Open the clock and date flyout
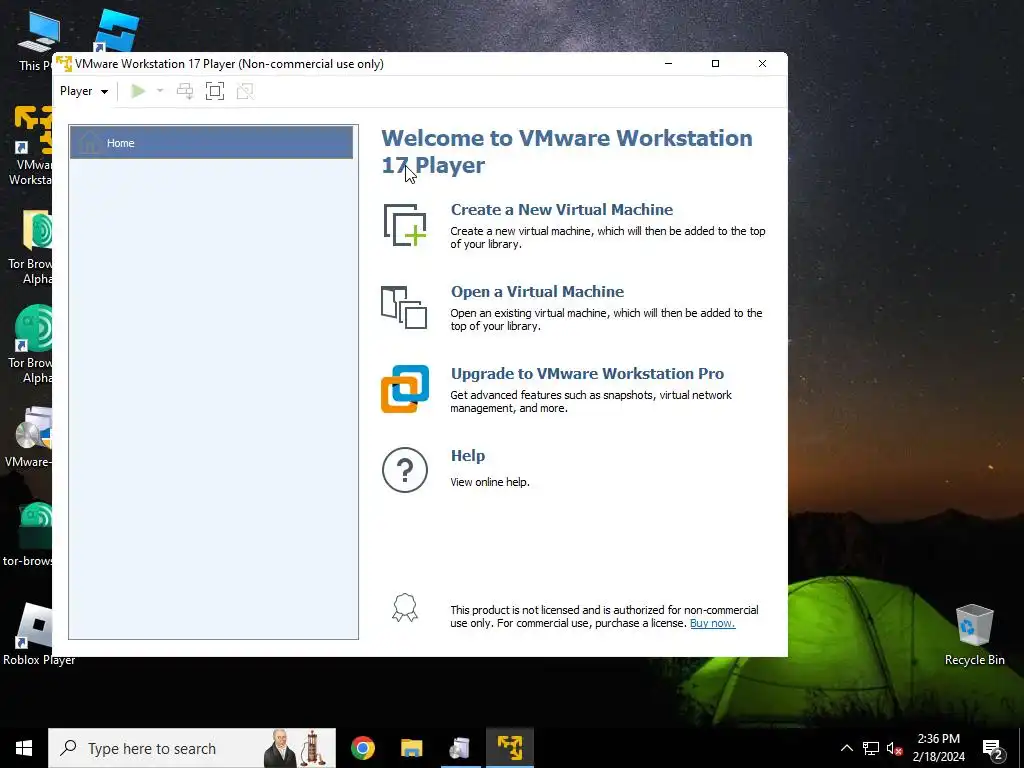1024x768 pixels. (938, 748)
